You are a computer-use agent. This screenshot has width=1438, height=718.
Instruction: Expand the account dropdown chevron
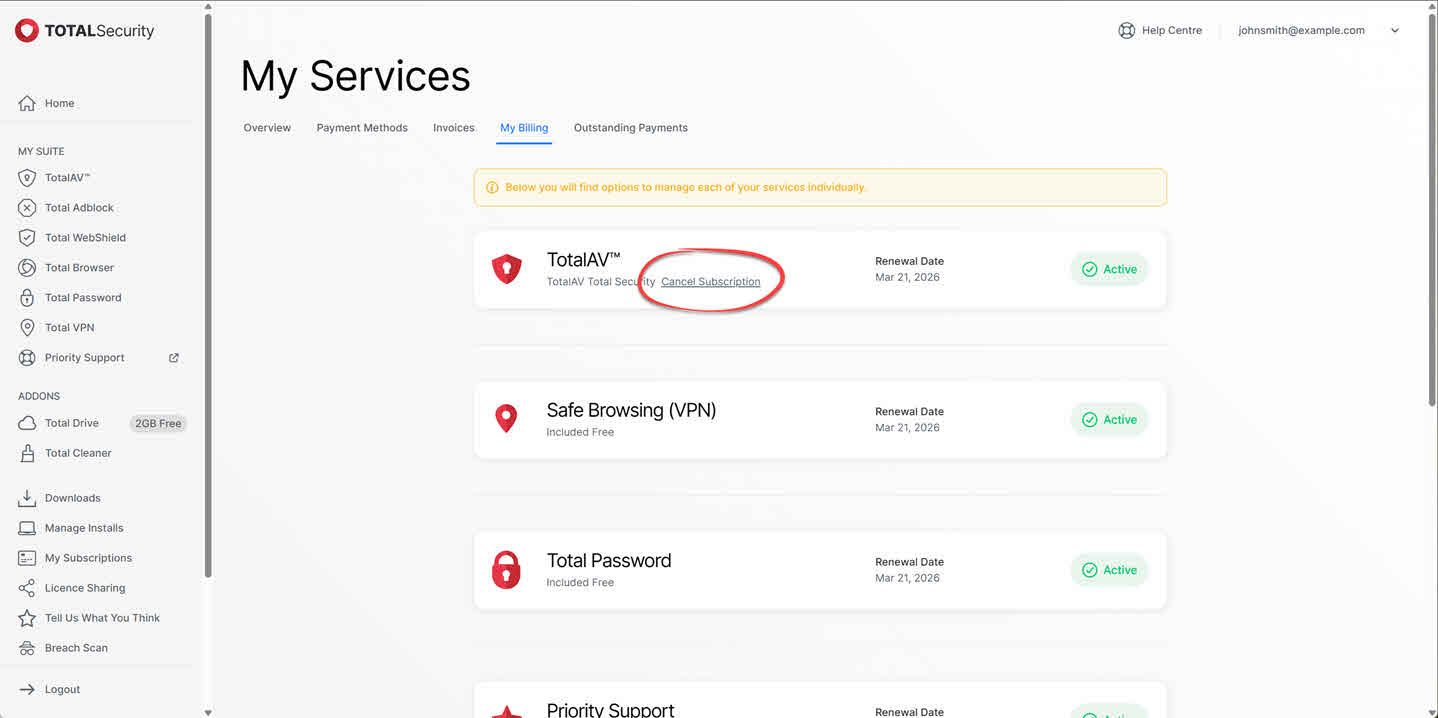coord(1395,31)
